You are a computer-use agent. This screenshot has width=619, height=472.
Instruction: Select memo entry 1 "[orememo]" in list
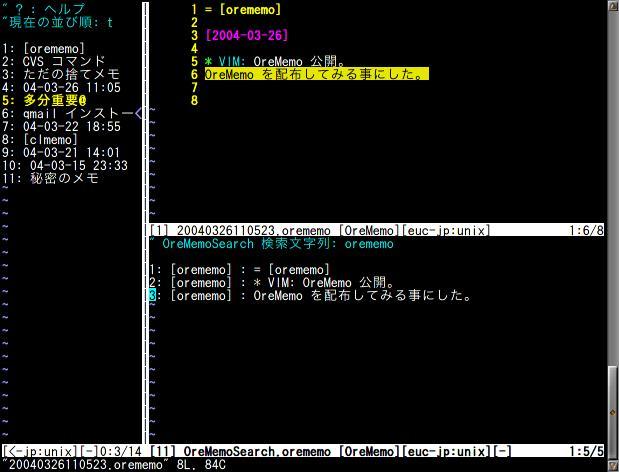click(x=53, y=48)
